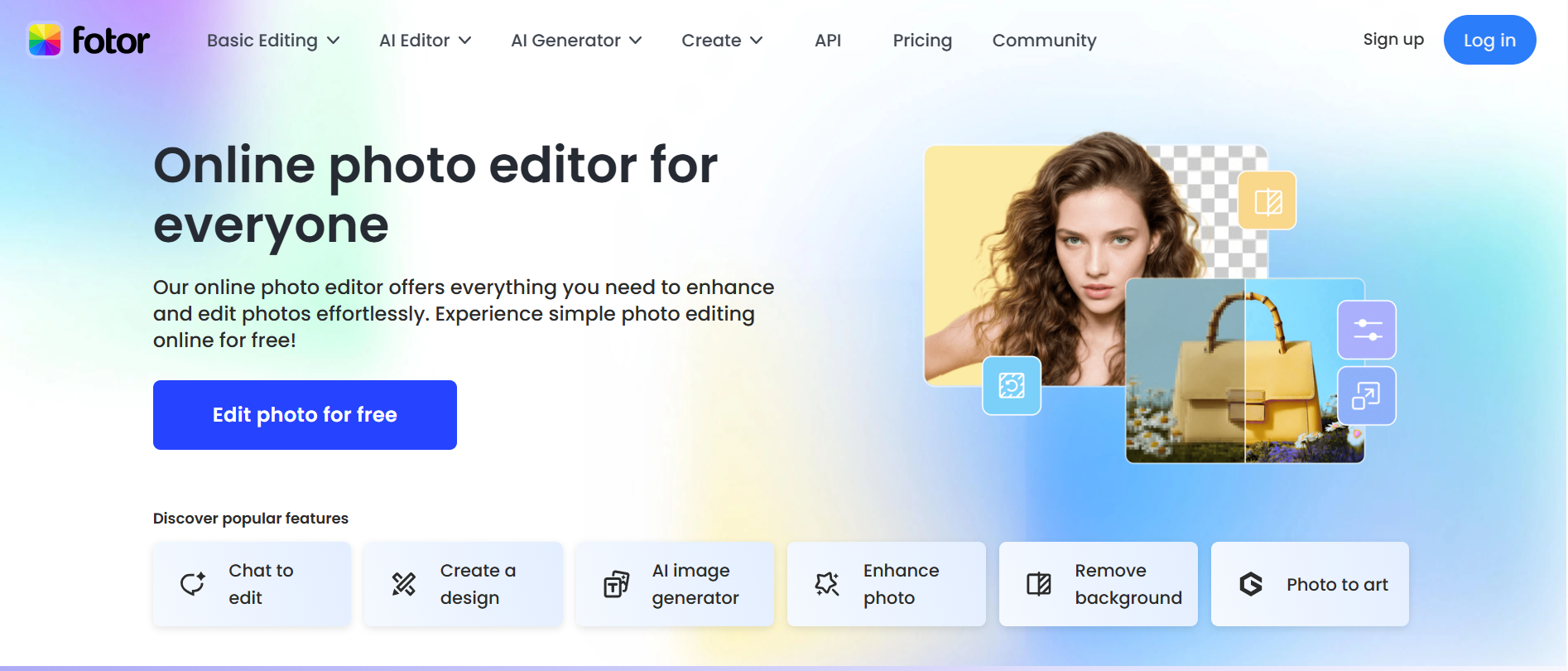Click the 'Discover popular features' label

click(x=251, y=519)
